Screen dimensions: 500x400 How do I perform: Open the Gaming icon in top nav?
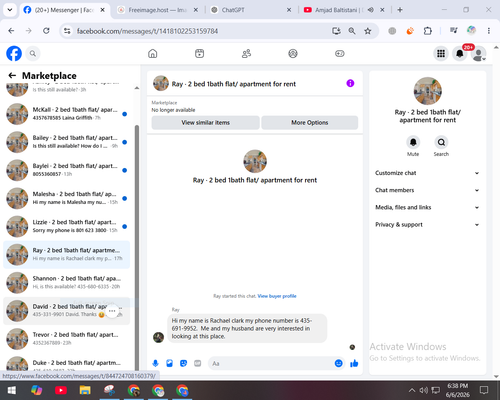pyautogui.click(x=340, y=53)
